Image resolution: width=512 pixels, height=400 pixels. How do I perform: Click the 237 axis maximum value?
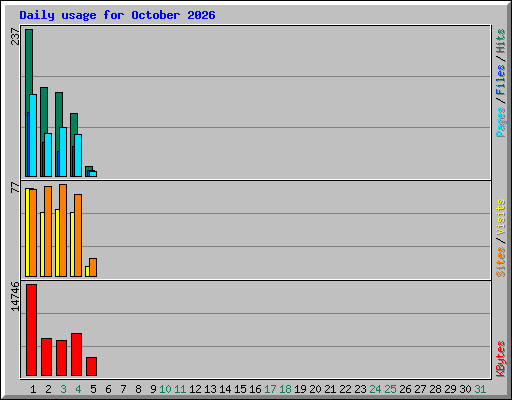[x=15, y=36]
